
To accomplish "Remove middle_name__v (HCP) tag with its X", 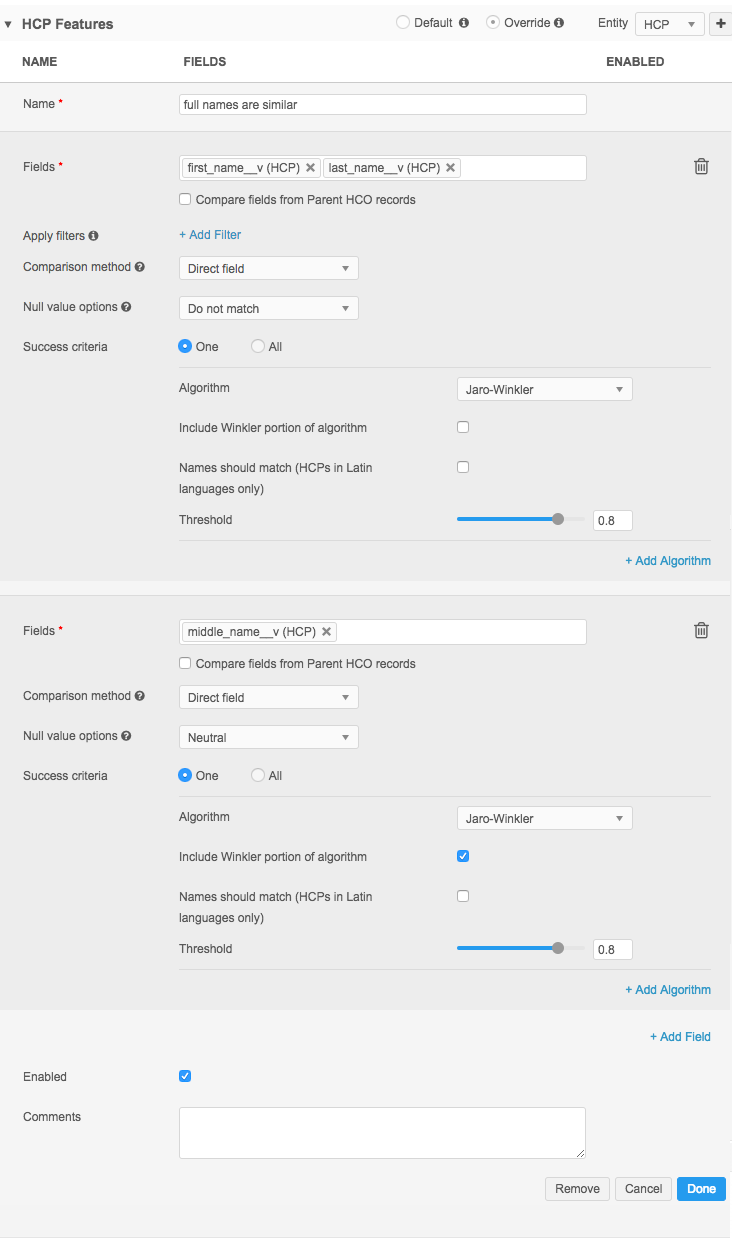I will coord(327,632).
